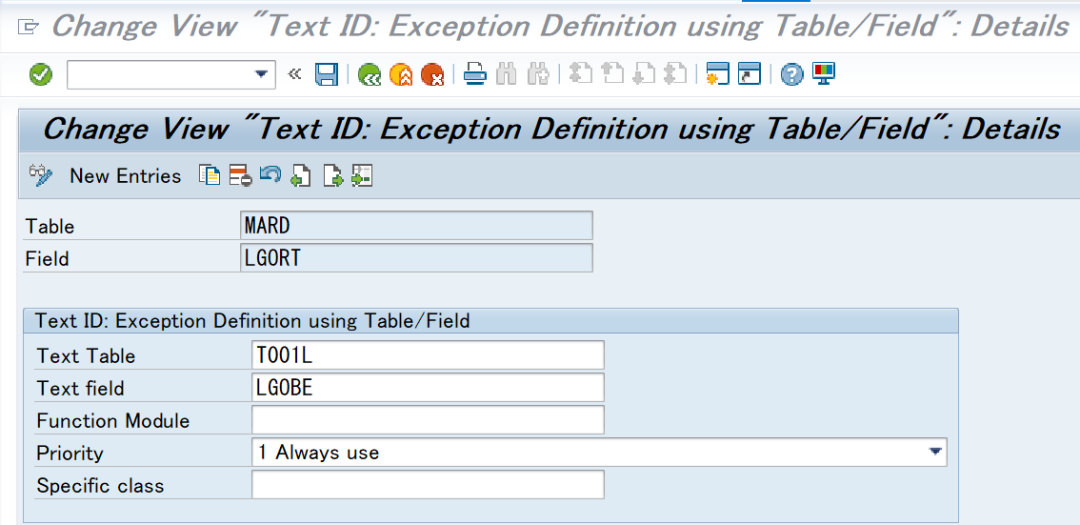This screenshot has width=1080, height=525.
Task: Click the empty Specific class input
Action: (x=428, y=484)
